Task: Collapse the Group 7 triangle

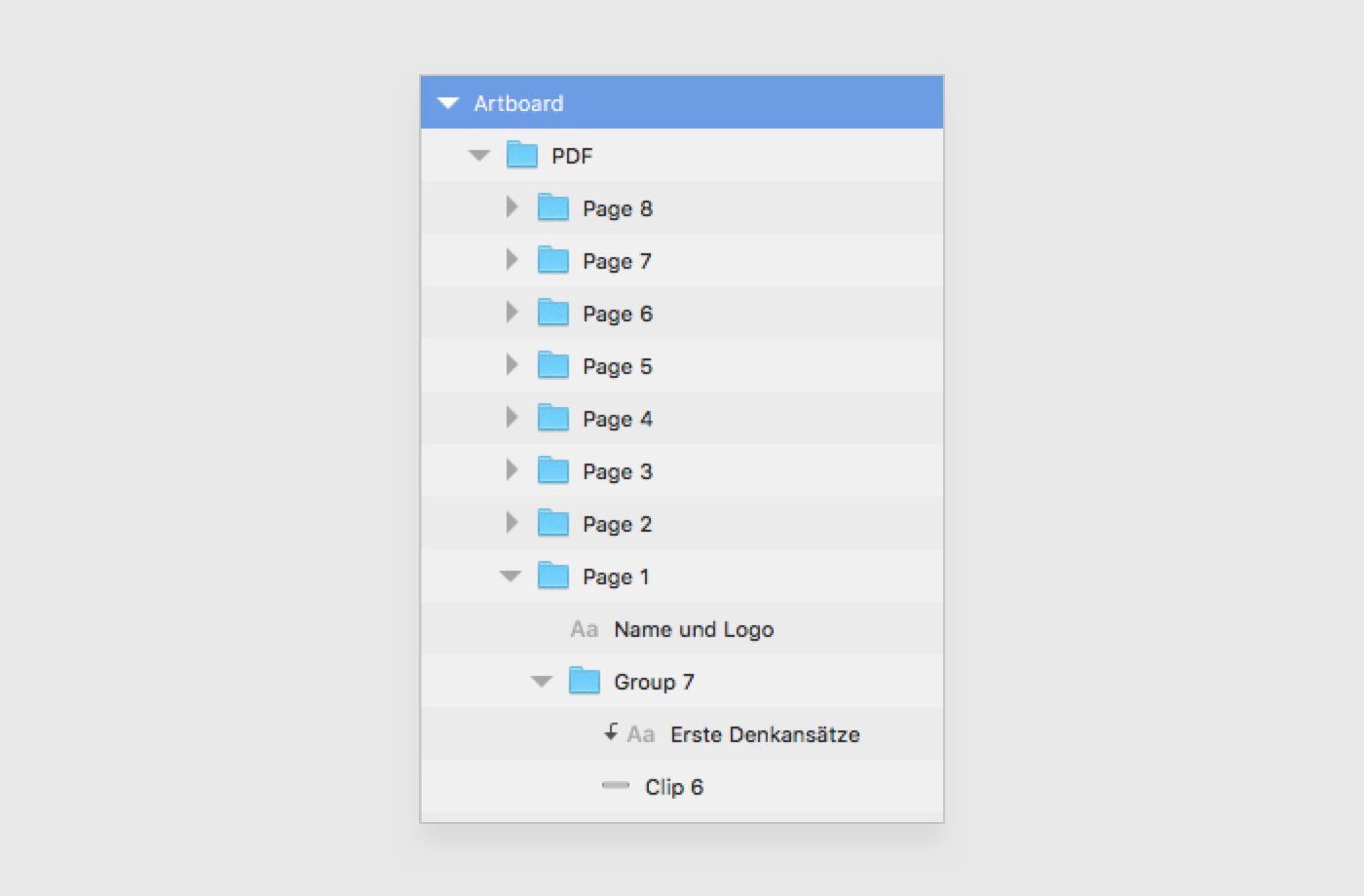Action: point(541,682)
